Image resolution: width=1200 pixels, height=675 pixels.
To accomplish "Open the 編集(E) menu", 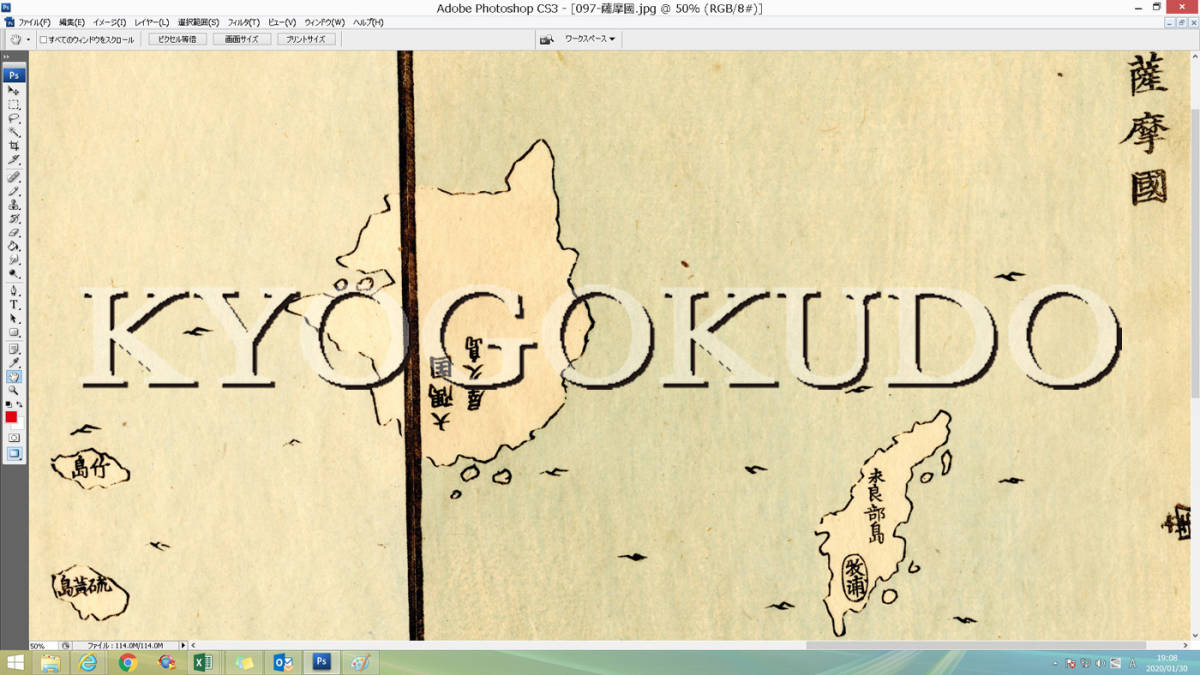I will [72, 22].
